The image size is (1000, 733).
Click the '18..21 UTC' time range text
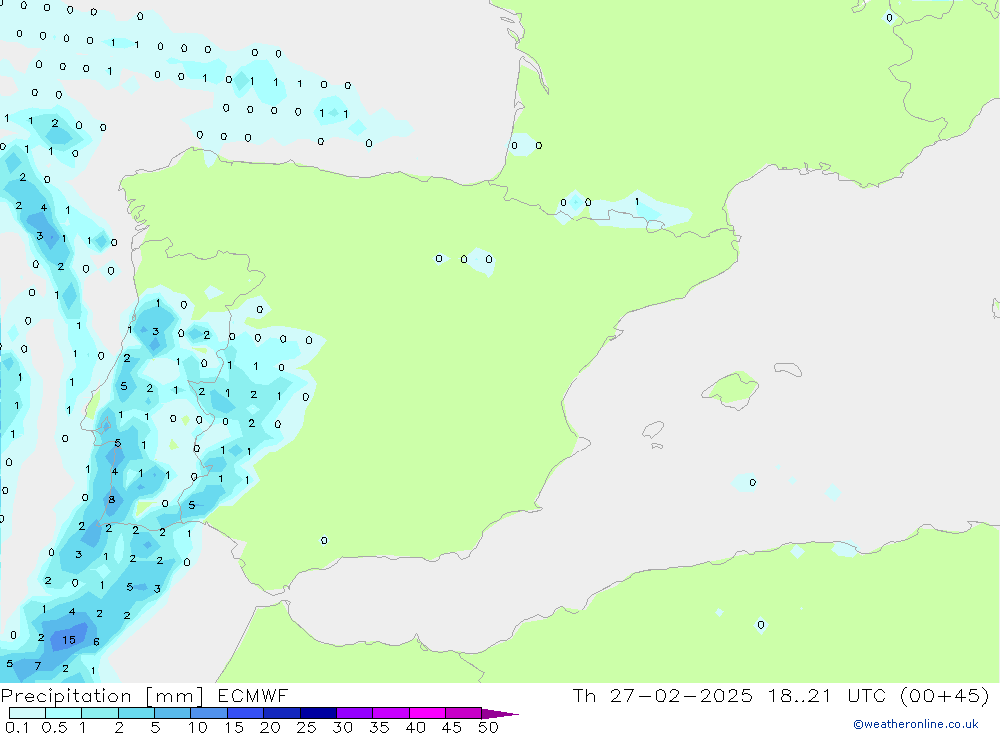[x=827, y=695]
